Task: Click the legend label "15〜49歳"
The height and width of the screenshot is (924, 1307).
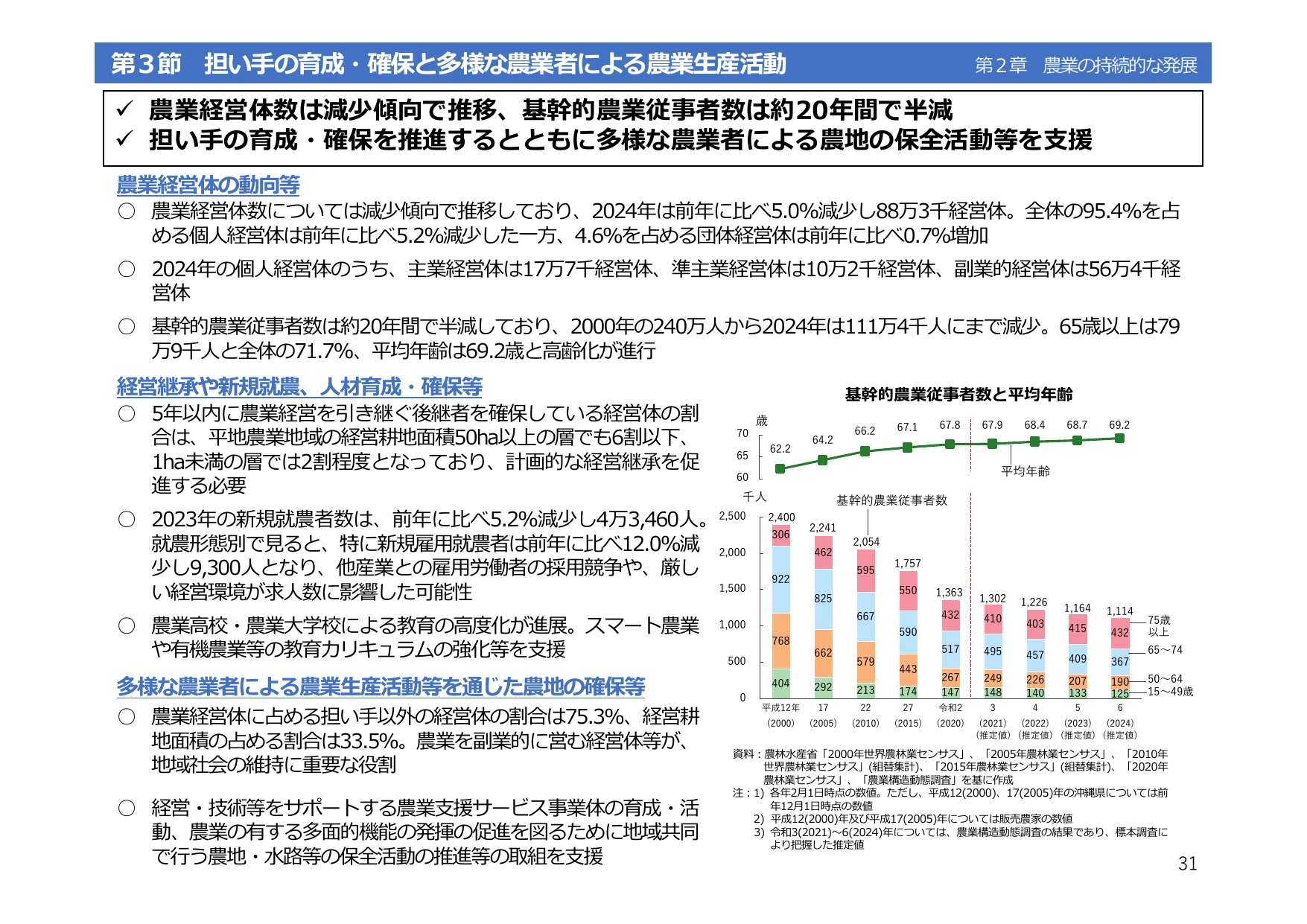Action: point(1170,692)
